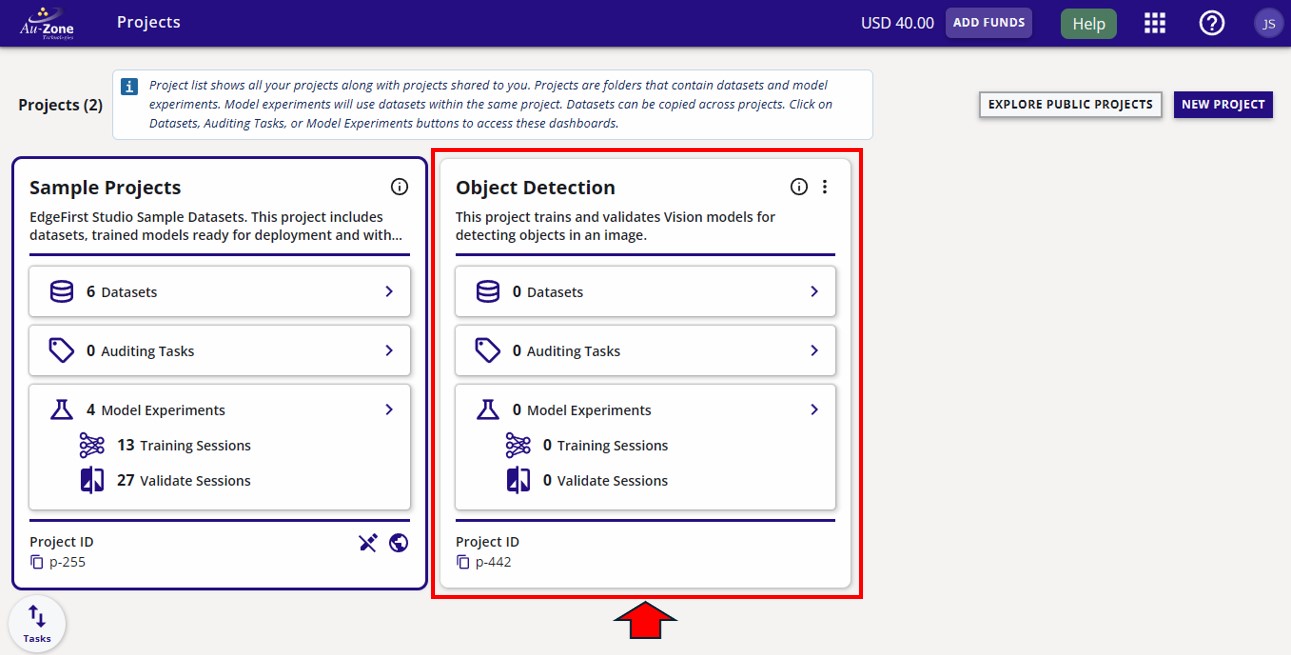
Task: Open Object Detection 0 Datasets row
Action: point(645,292)
